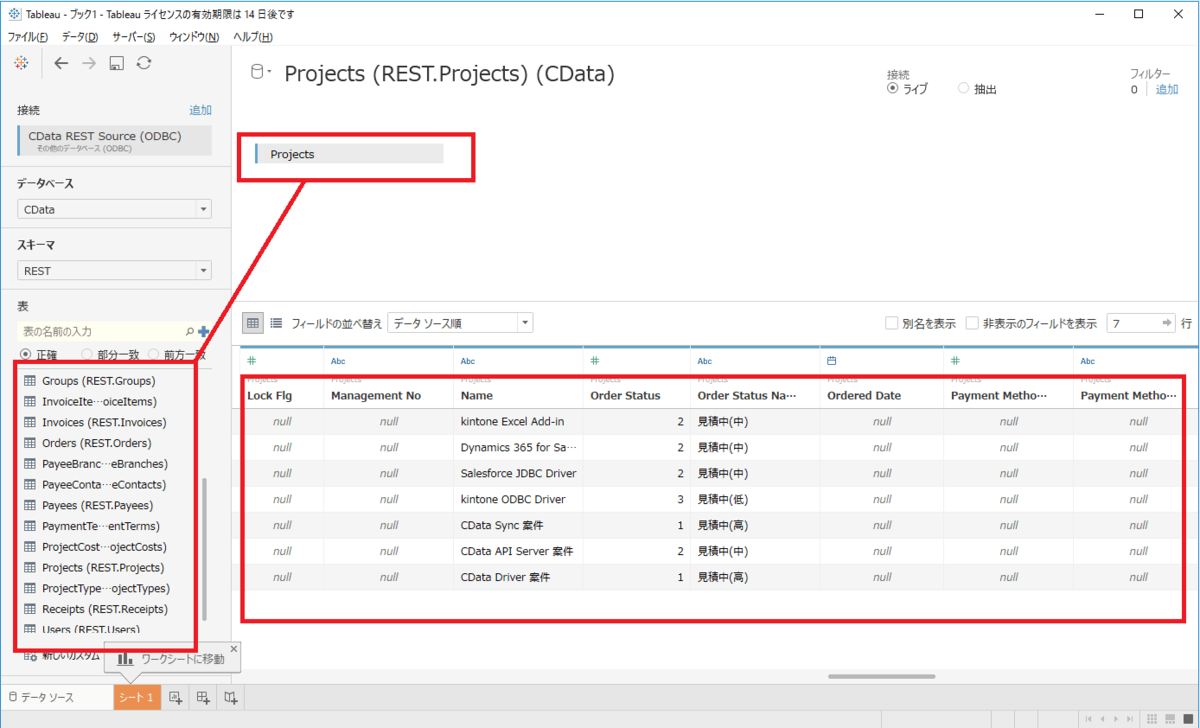Viewport: 1200px width, 728px height.
Task: Open the ヘルプ(H) menu
Action: click(252, 37)
